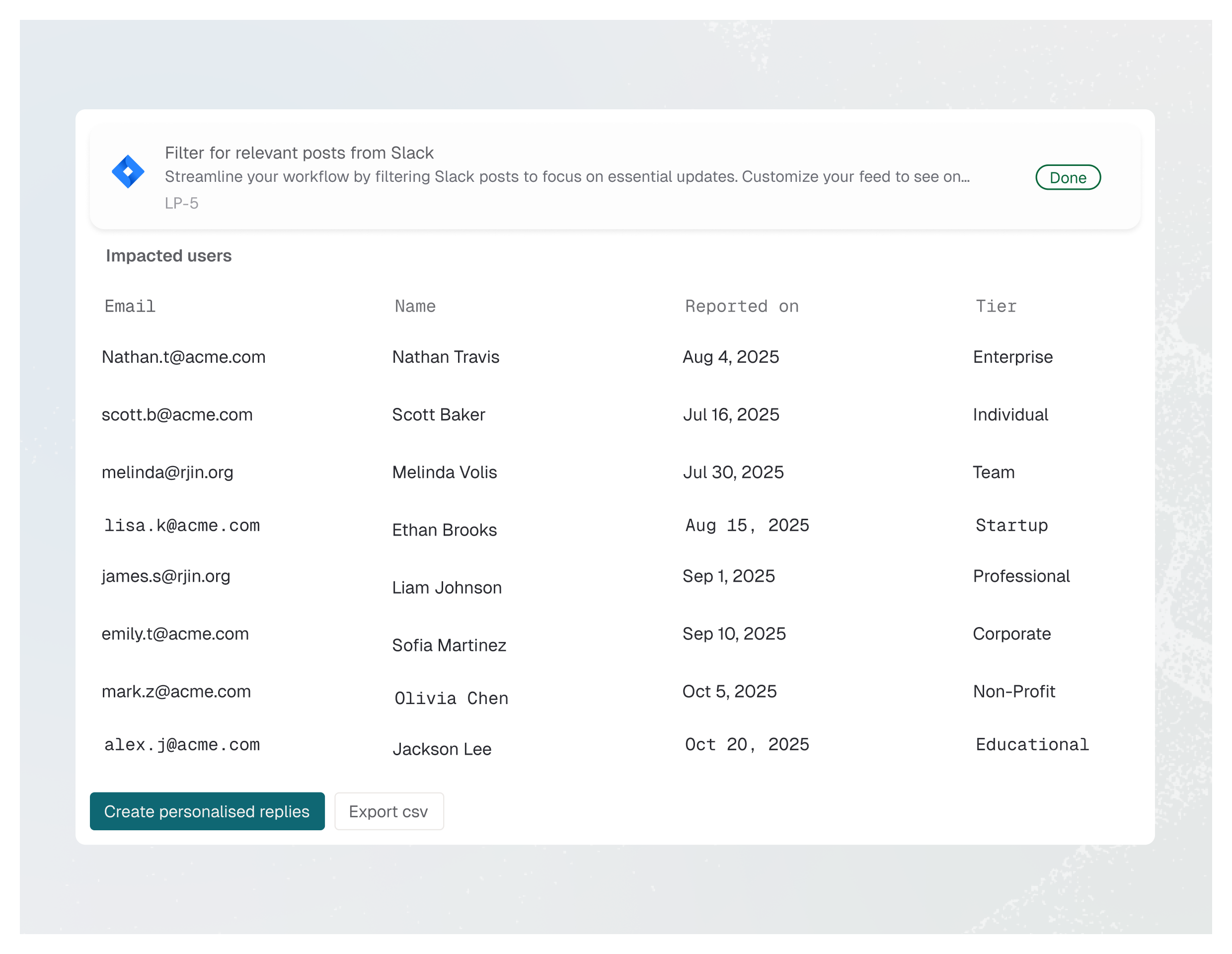
Task: Sort by Email column header
Action: [x=130, y=307]
